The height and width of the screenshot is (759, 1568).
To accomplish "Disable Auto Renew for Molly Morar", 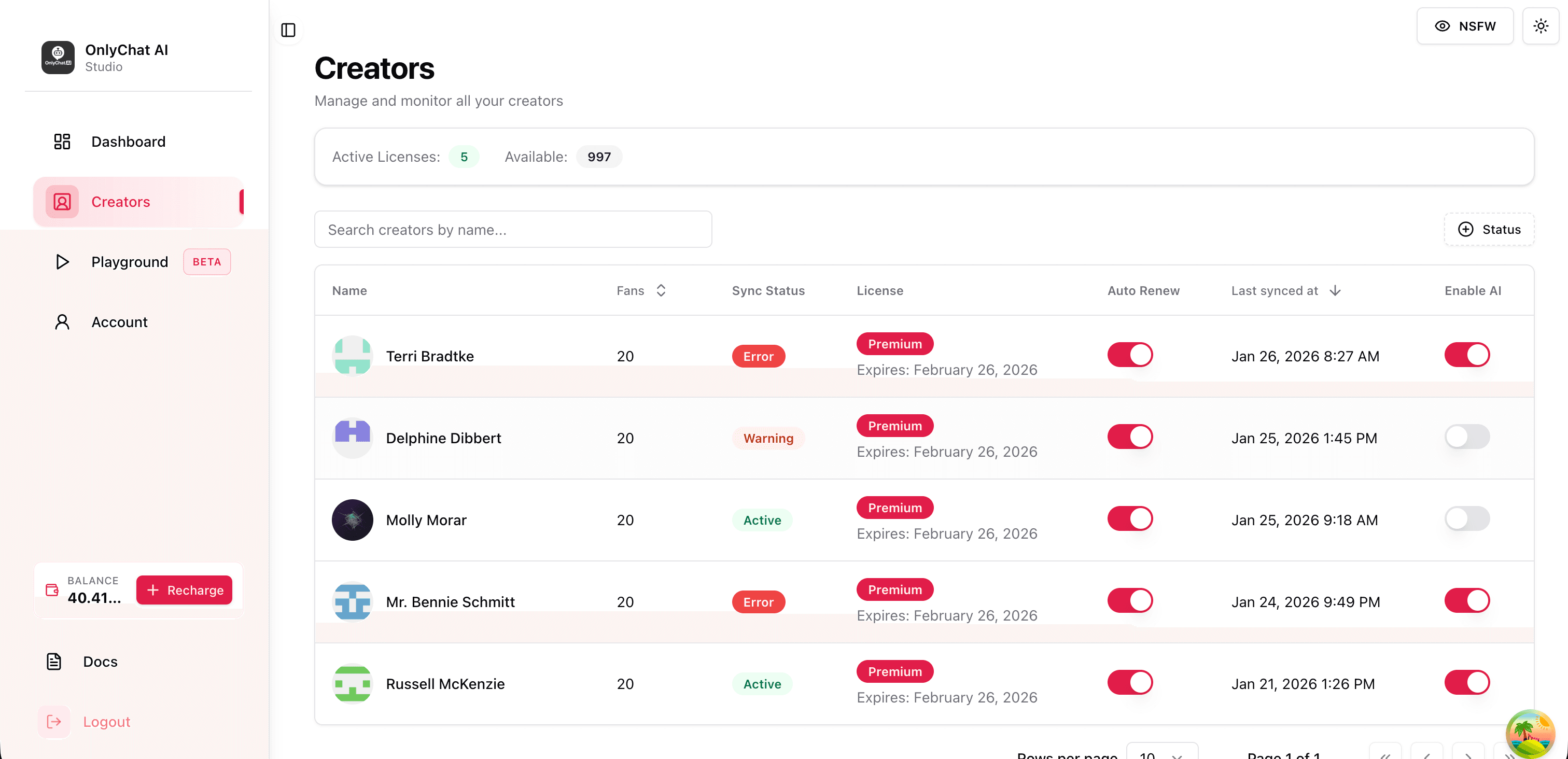I will pyautogui.click(x=1130, y=518).
